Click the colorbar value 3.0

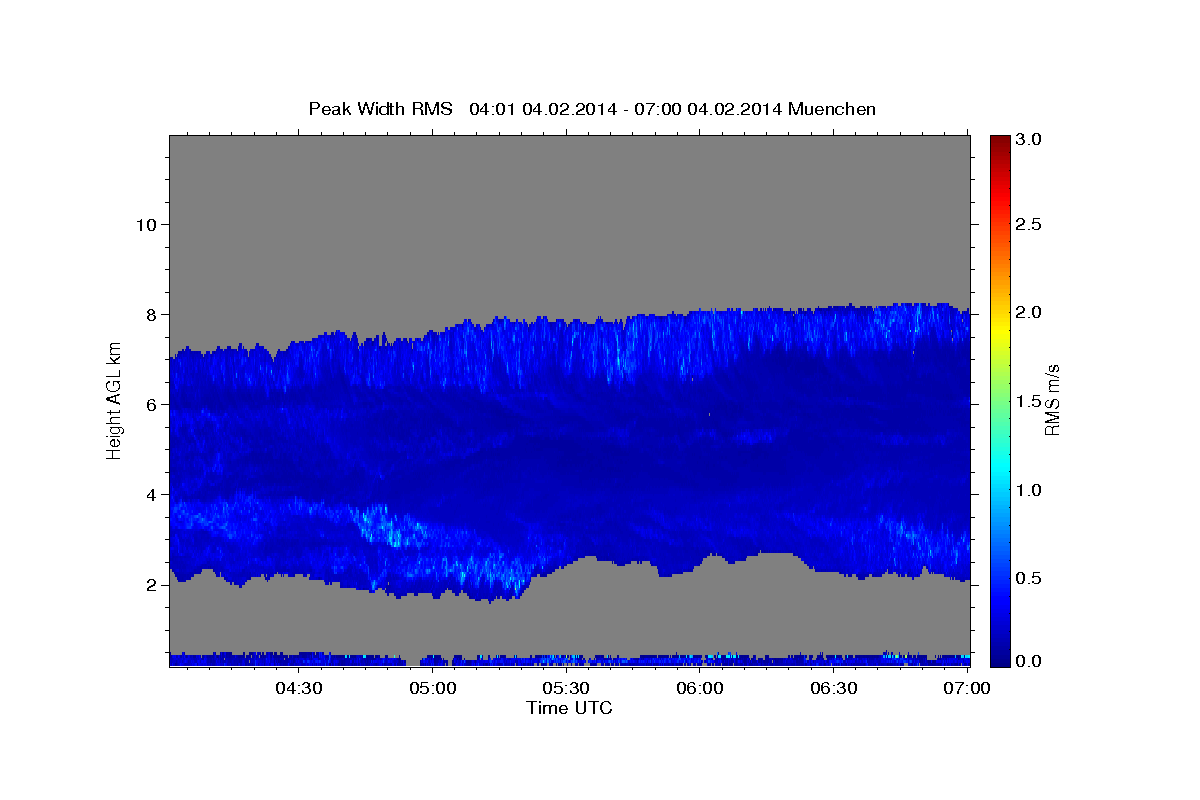point(1030,140)
